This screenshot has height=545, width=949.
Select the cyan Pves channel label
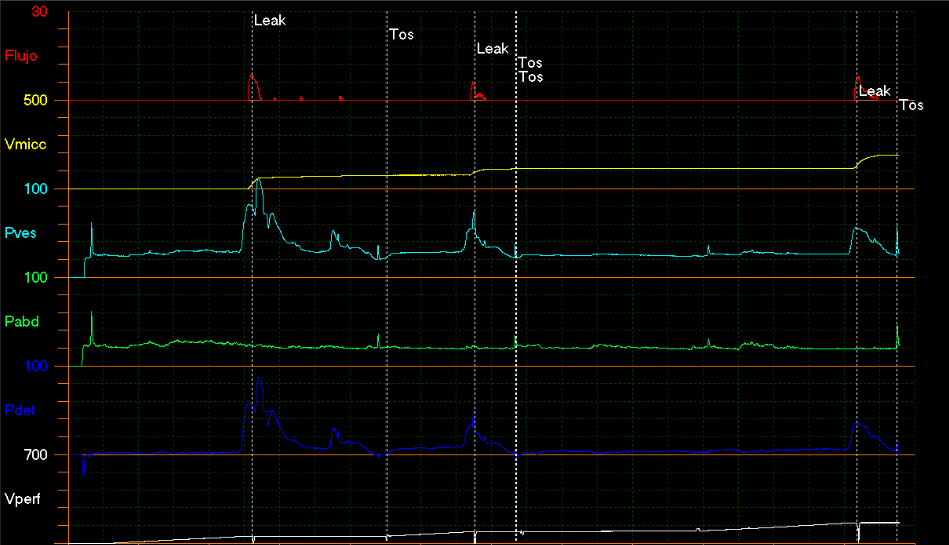(21, 233)
